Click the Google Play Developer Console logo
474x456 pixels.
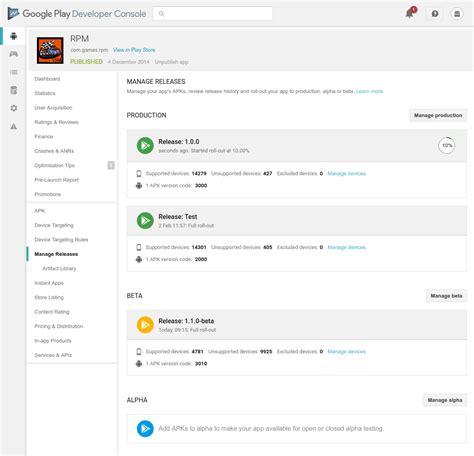click(77, 14)
